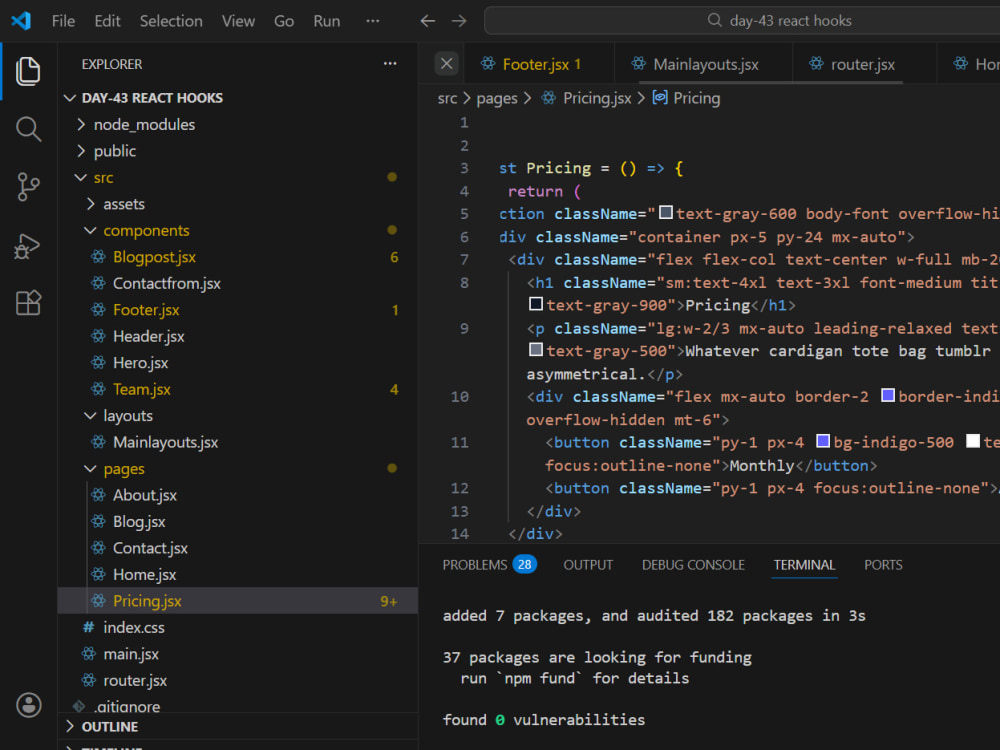This screenshot has width=1000, height=750.
Task: Open the PROBLEMS panel tab
Action: pos(489,565)
